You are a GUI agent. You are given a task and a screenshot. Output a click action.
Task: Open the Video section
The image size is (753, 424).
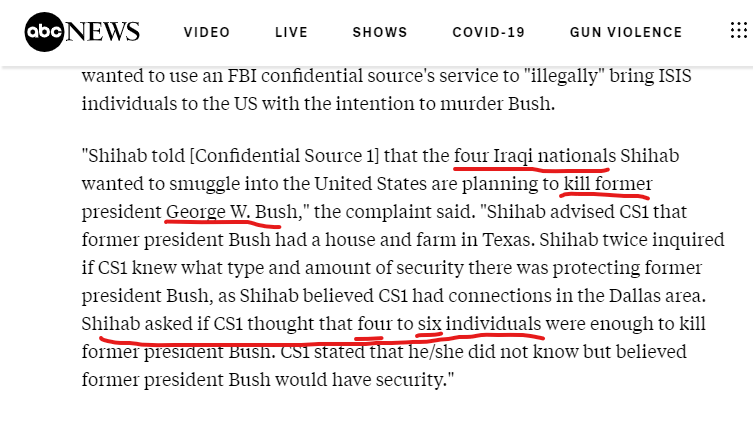[x=207, y=32]
